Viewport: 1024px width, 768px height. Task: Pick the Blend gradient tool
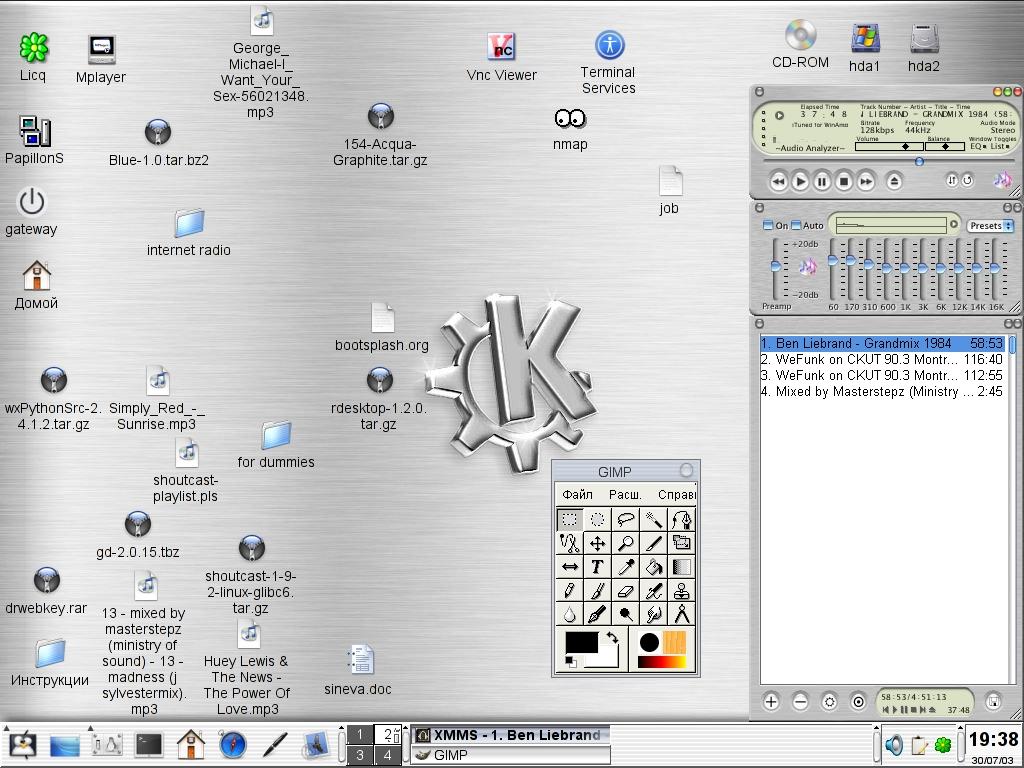tap(682, 567)
